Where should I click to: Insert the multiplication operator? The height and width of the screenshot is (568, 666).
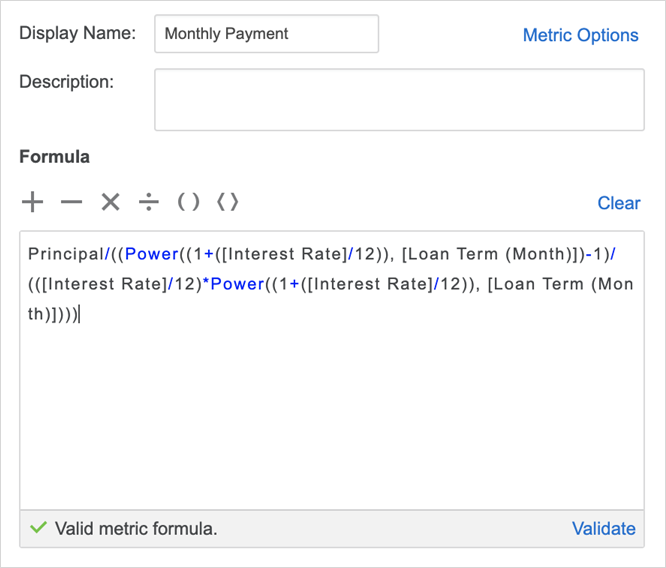tap(110, 203)
